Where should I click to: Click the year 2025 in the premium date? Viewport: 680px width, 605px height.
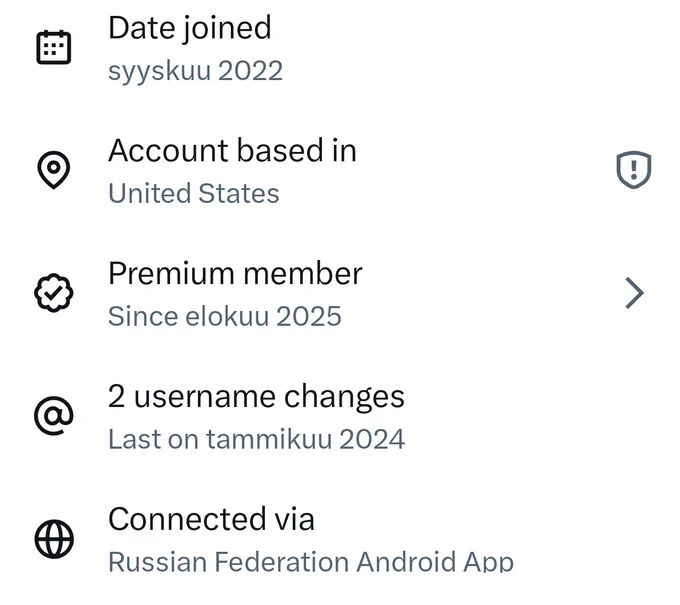tap(308, 316)
